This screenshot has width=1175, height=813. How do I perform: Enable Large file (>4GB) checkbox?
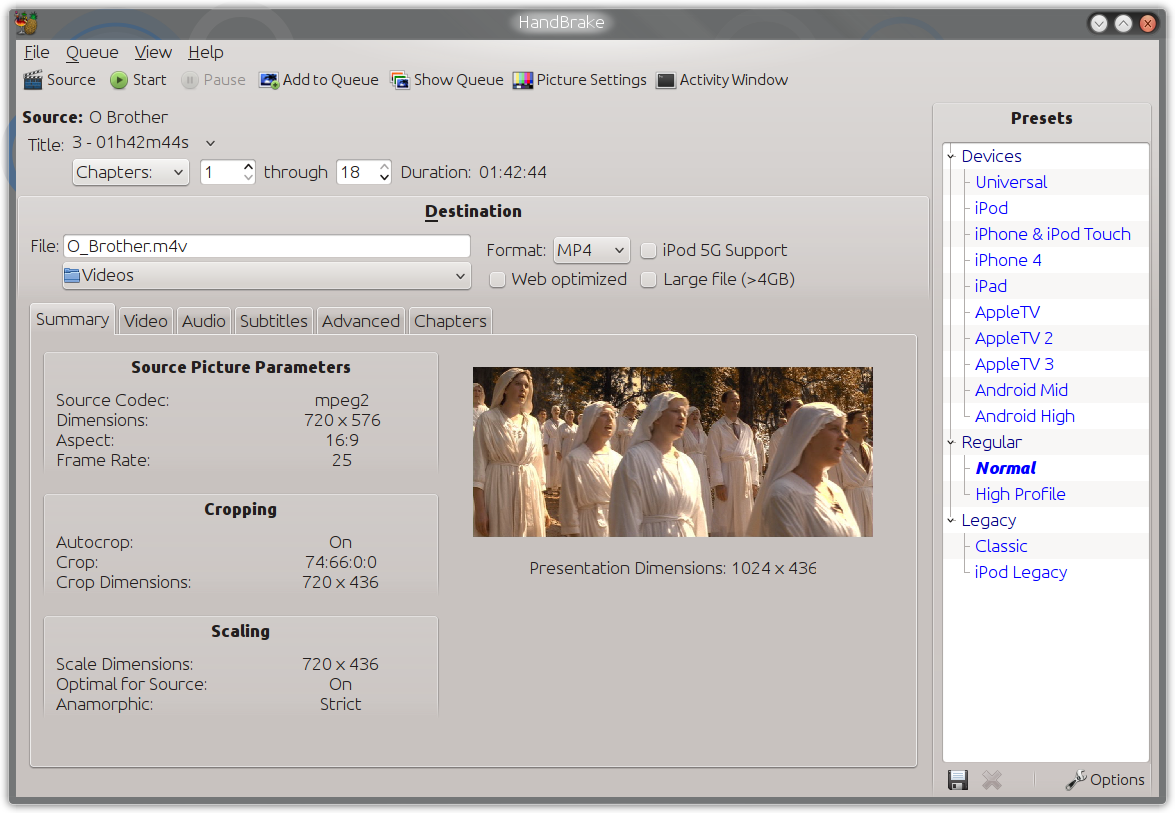[x=648, y=279]
